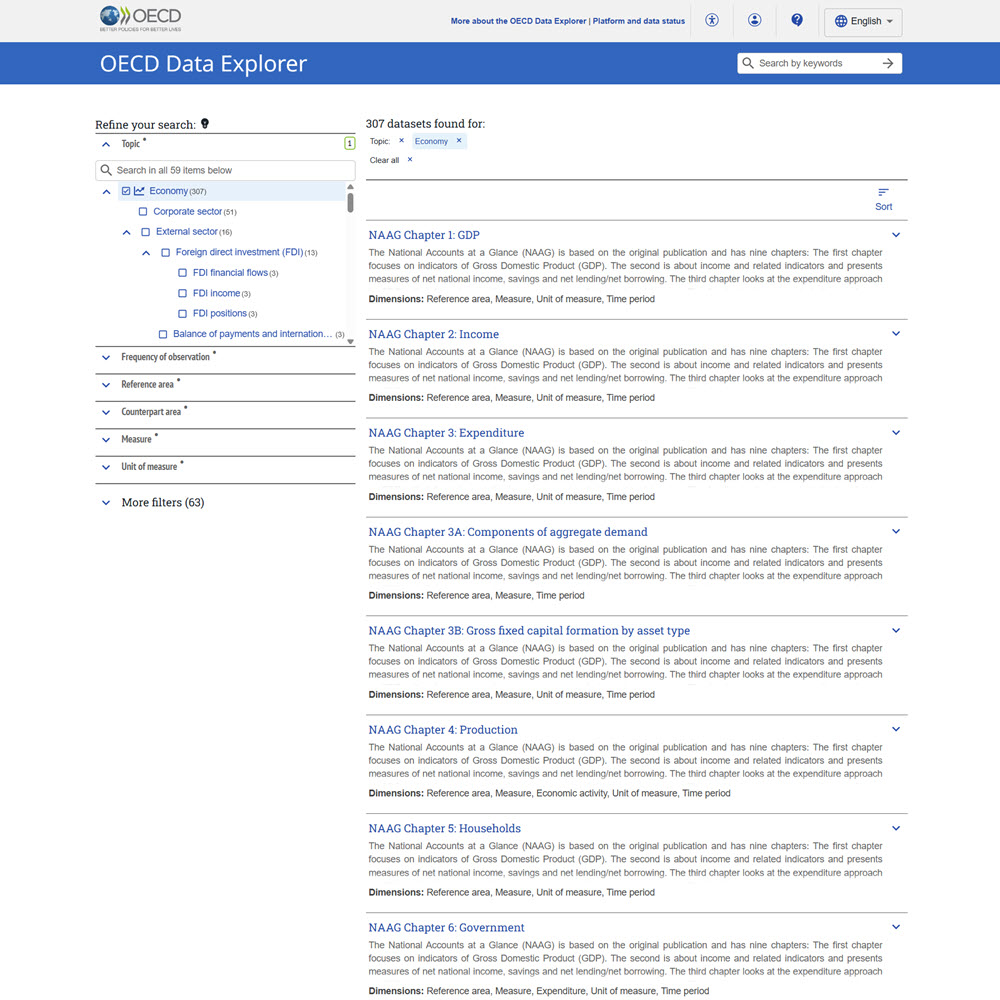Click the topic list scroll-down arrow
This screenshot has height=1000, width=1000.
click(x=350, y=342)
